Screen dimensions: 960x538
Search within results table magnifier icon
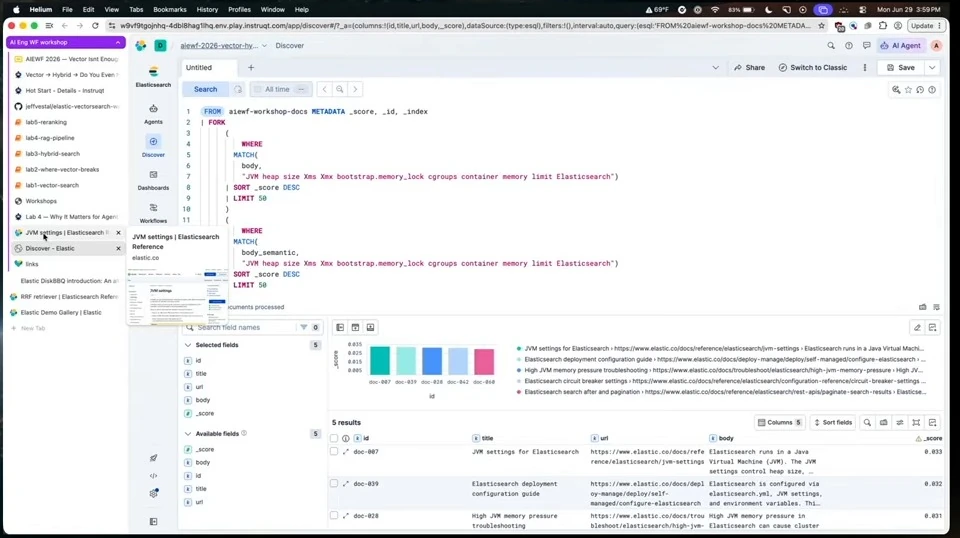coord(867,422)
